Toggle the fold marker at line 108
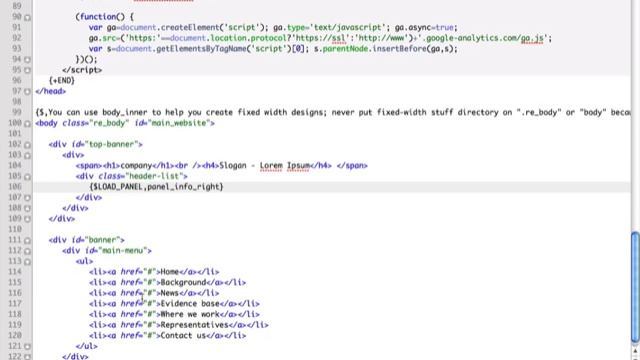Viewport: 640px width, 360px height. point(27,208)
